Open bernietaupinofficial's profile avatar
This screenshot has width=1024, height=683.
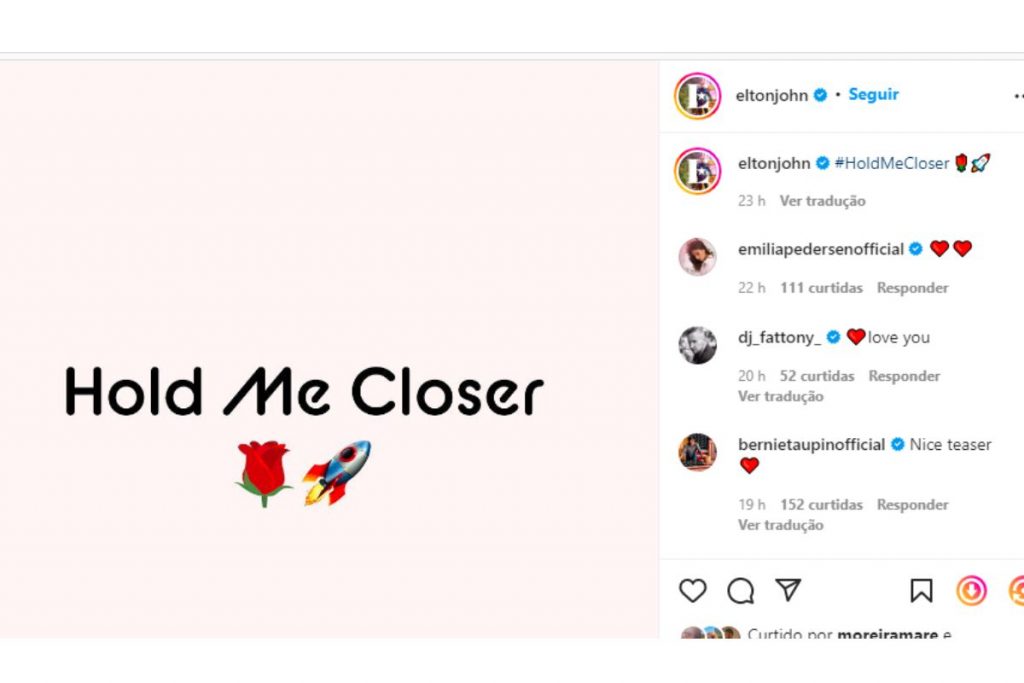coord(697,452)
